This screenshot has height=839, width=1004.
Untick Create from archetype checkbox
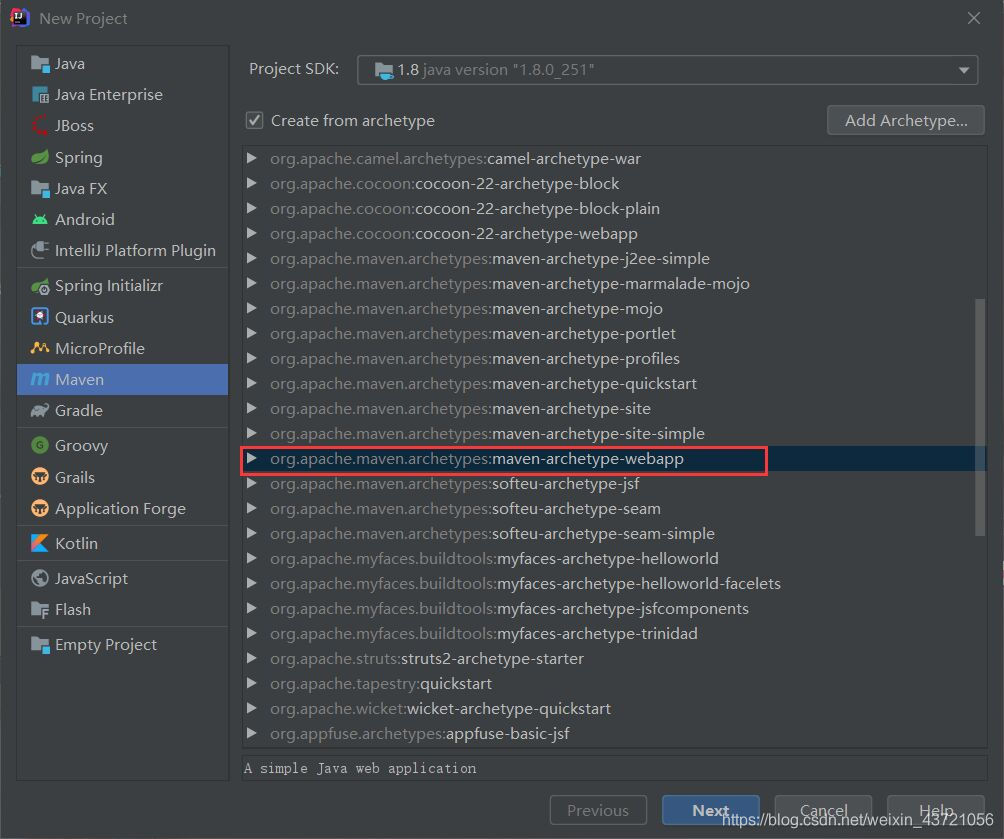[x=254, y=120]
